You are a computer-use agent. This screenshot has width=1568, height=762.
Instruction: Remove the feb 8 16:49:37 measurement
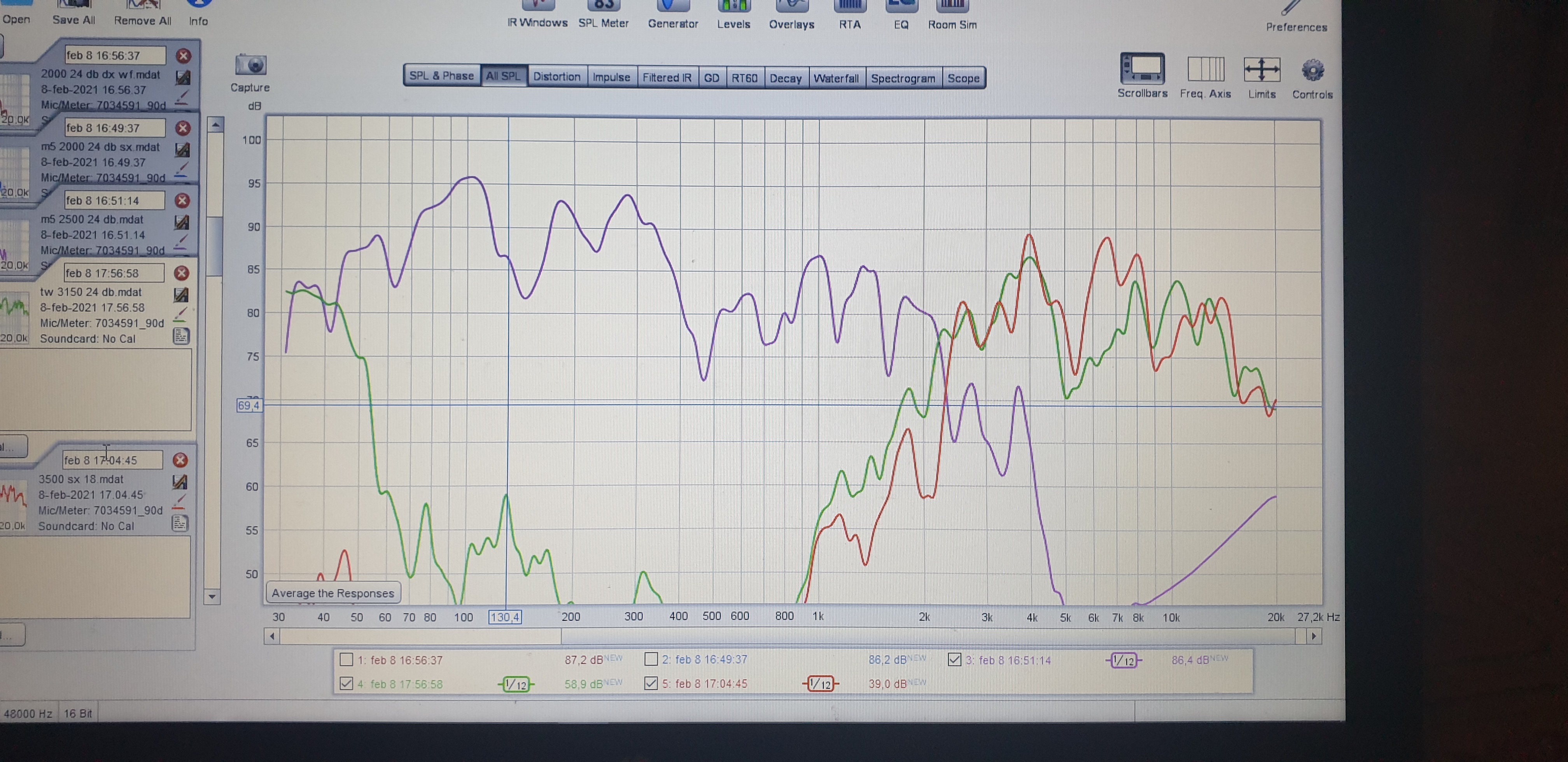183,128
